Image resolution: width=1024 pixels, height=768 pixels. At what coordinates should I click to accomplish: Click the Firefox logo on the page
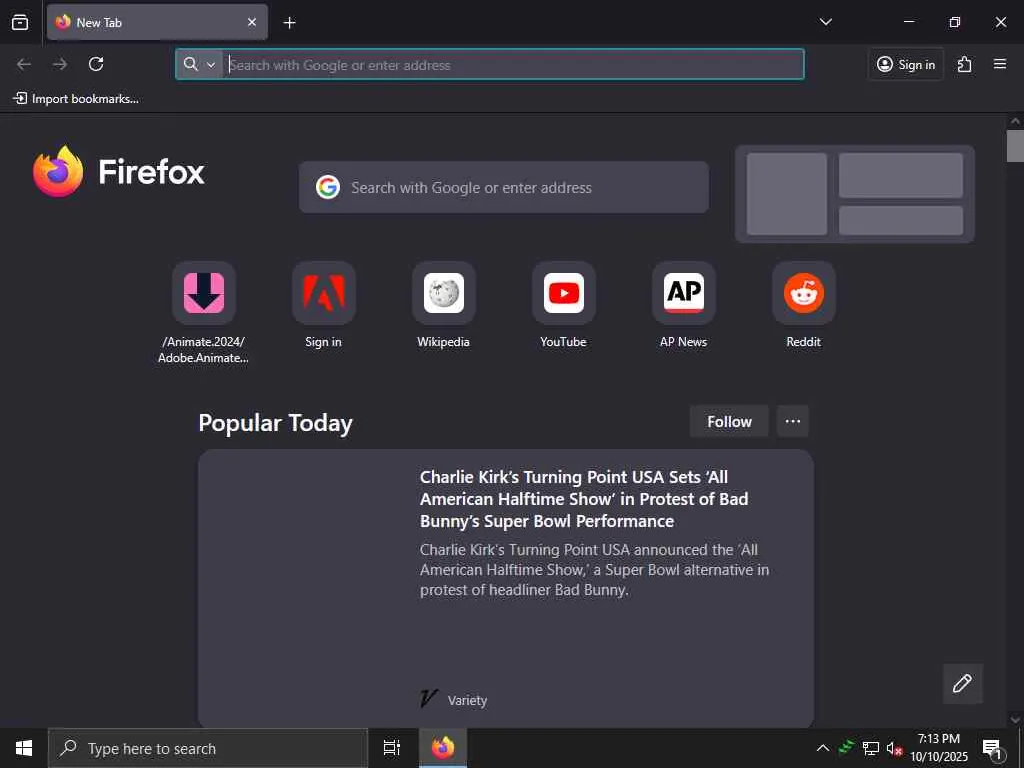pos(119,172)
